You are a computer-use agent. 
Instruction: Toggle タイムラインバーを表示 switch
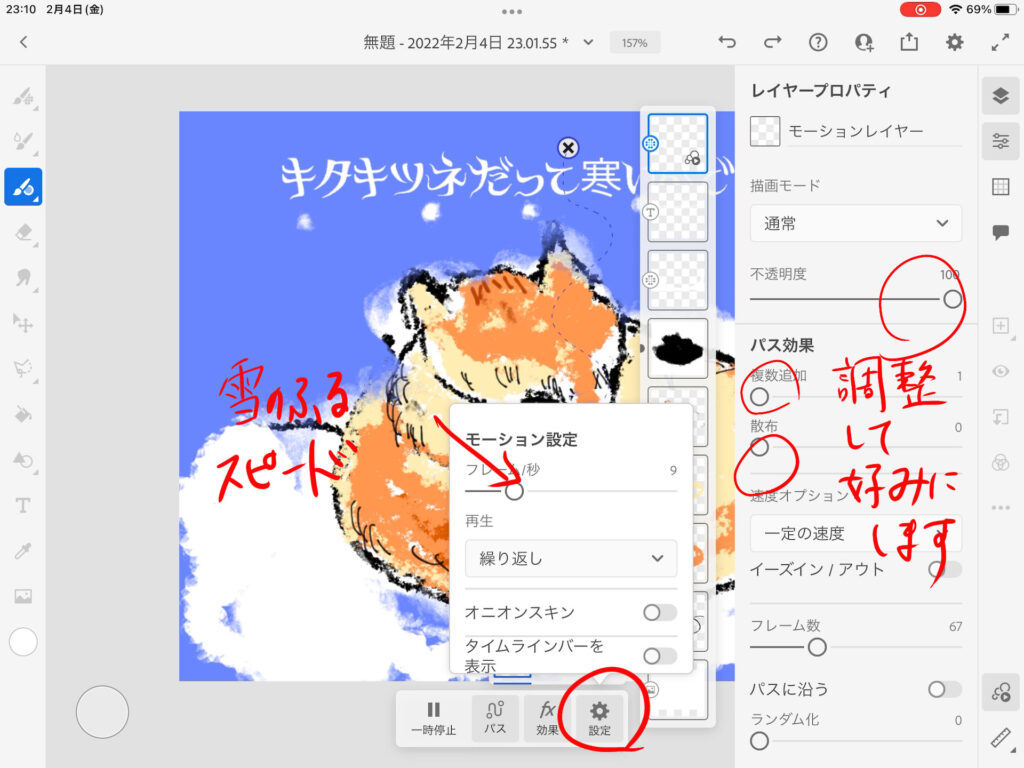click(x=659, y=656)
